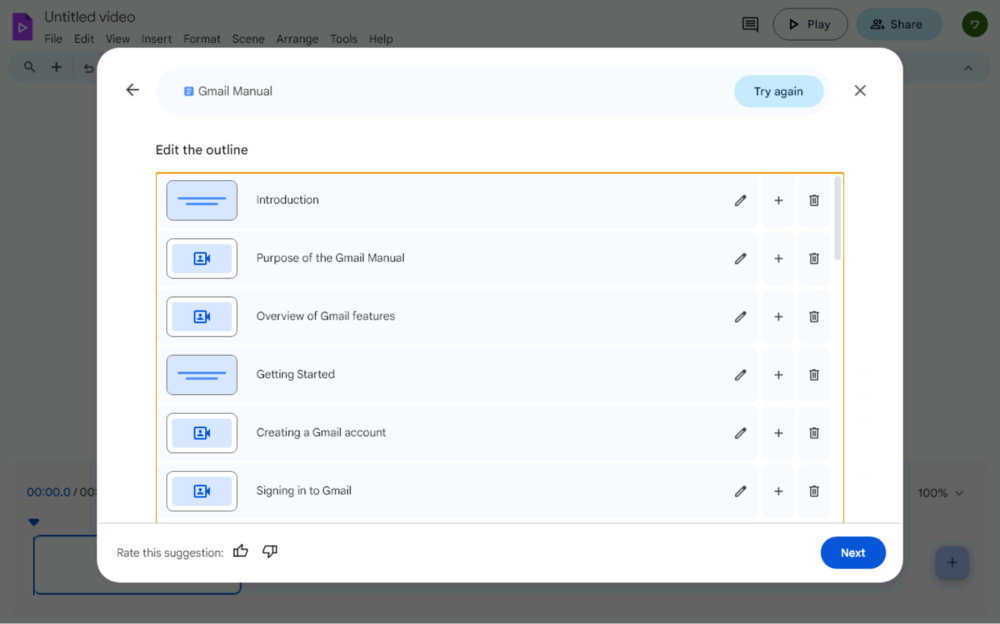
Task: Edit the Introduction outline item
Action: pyautogui.click(x=740, y=200)
